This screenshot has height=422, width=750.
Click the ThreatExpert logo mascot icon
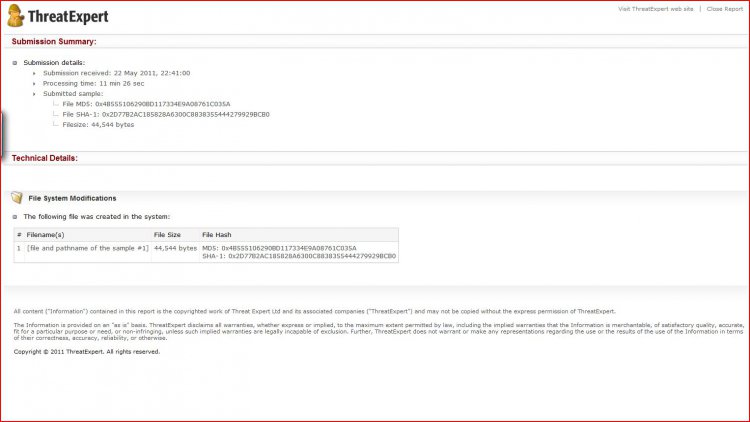pyautogui.click(x=15, y=16)
